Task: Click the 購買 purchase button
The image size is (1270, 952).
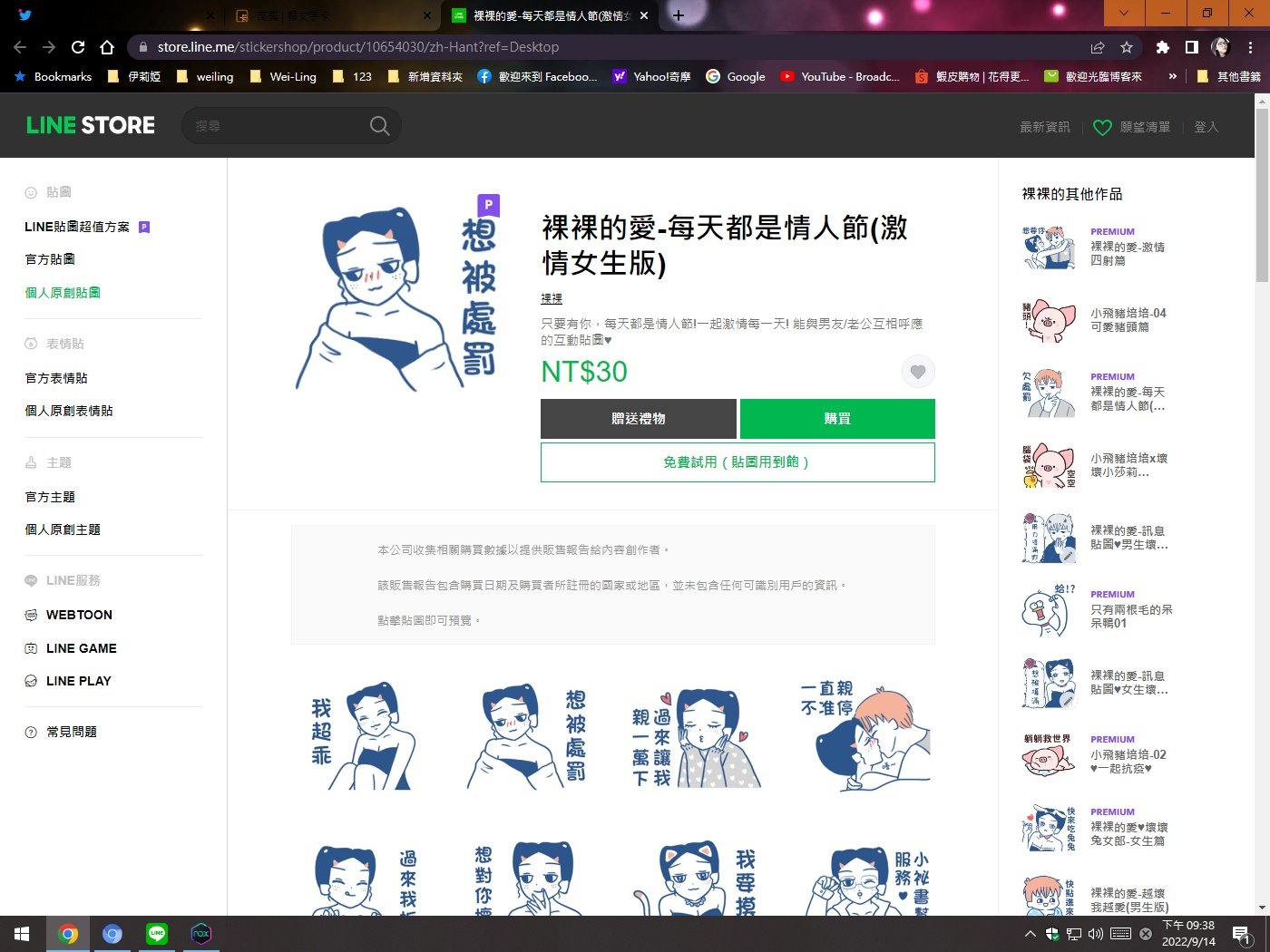Action: (x=837, y=419)
